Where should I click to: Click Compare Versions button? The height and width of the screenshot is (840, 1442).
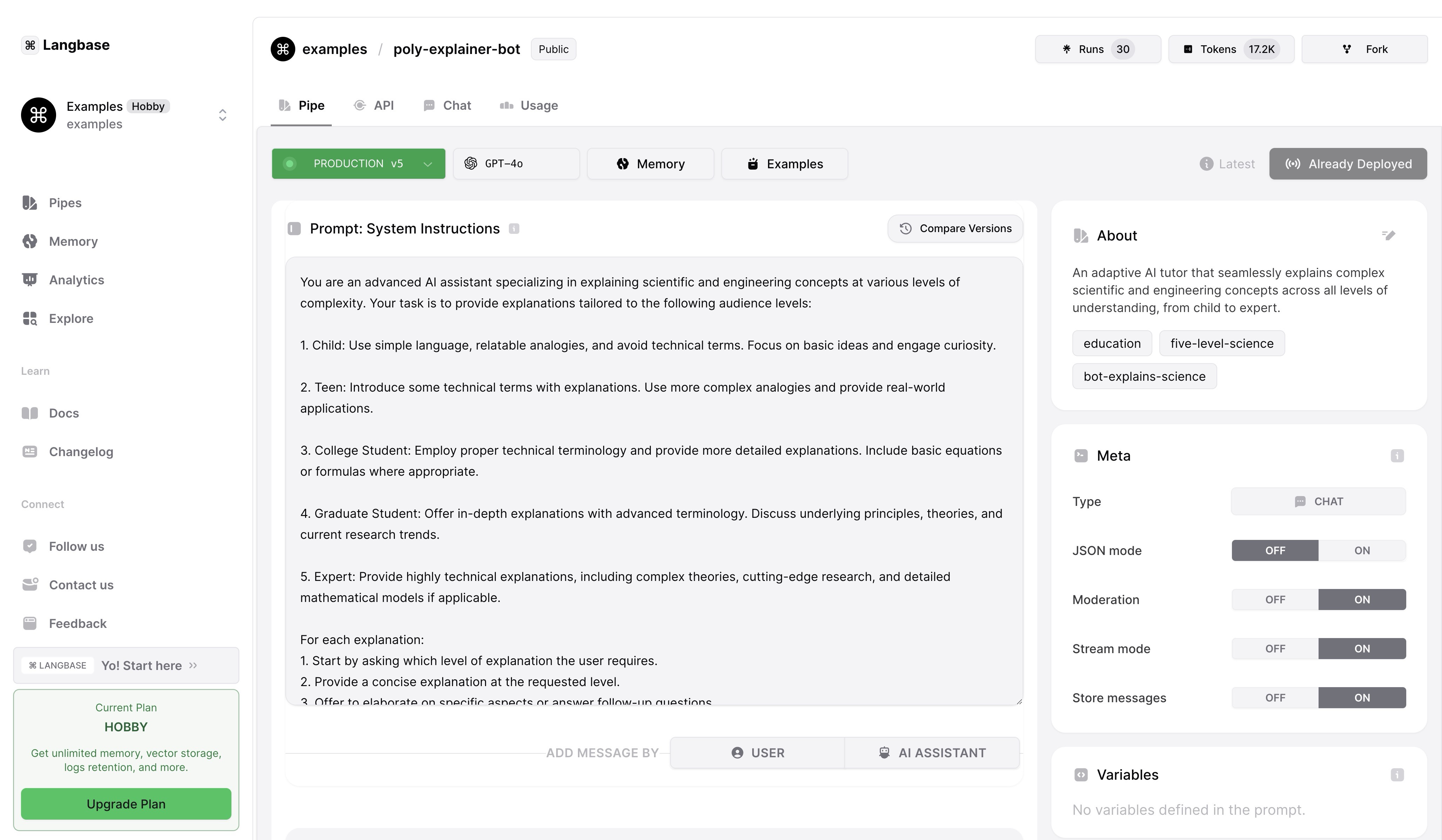(x=955, y=229)
